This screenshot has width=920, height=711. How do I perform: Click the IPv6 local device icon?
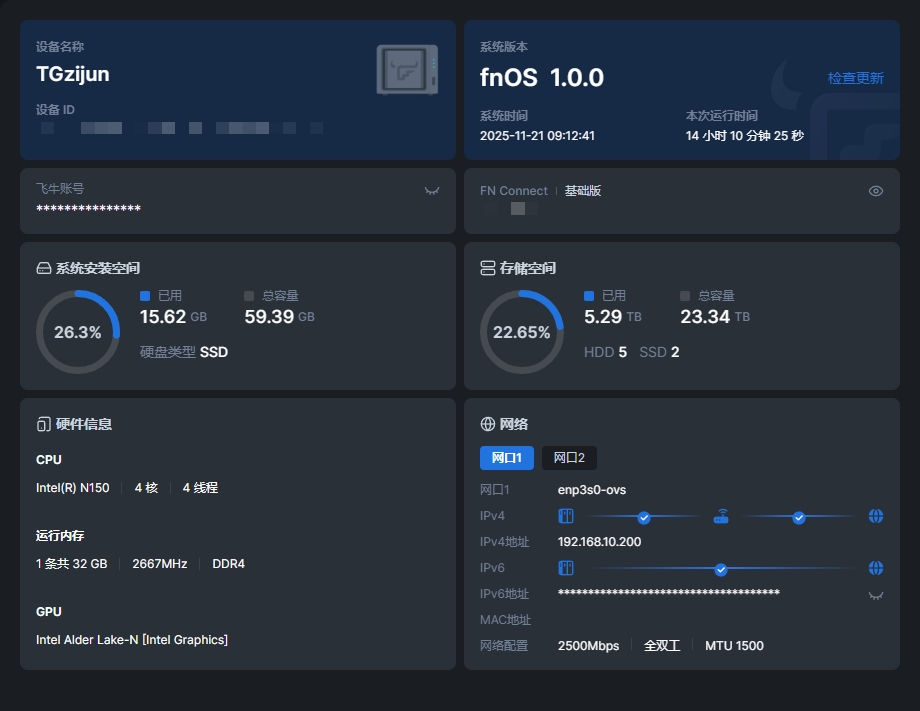(x=566, y=568)
